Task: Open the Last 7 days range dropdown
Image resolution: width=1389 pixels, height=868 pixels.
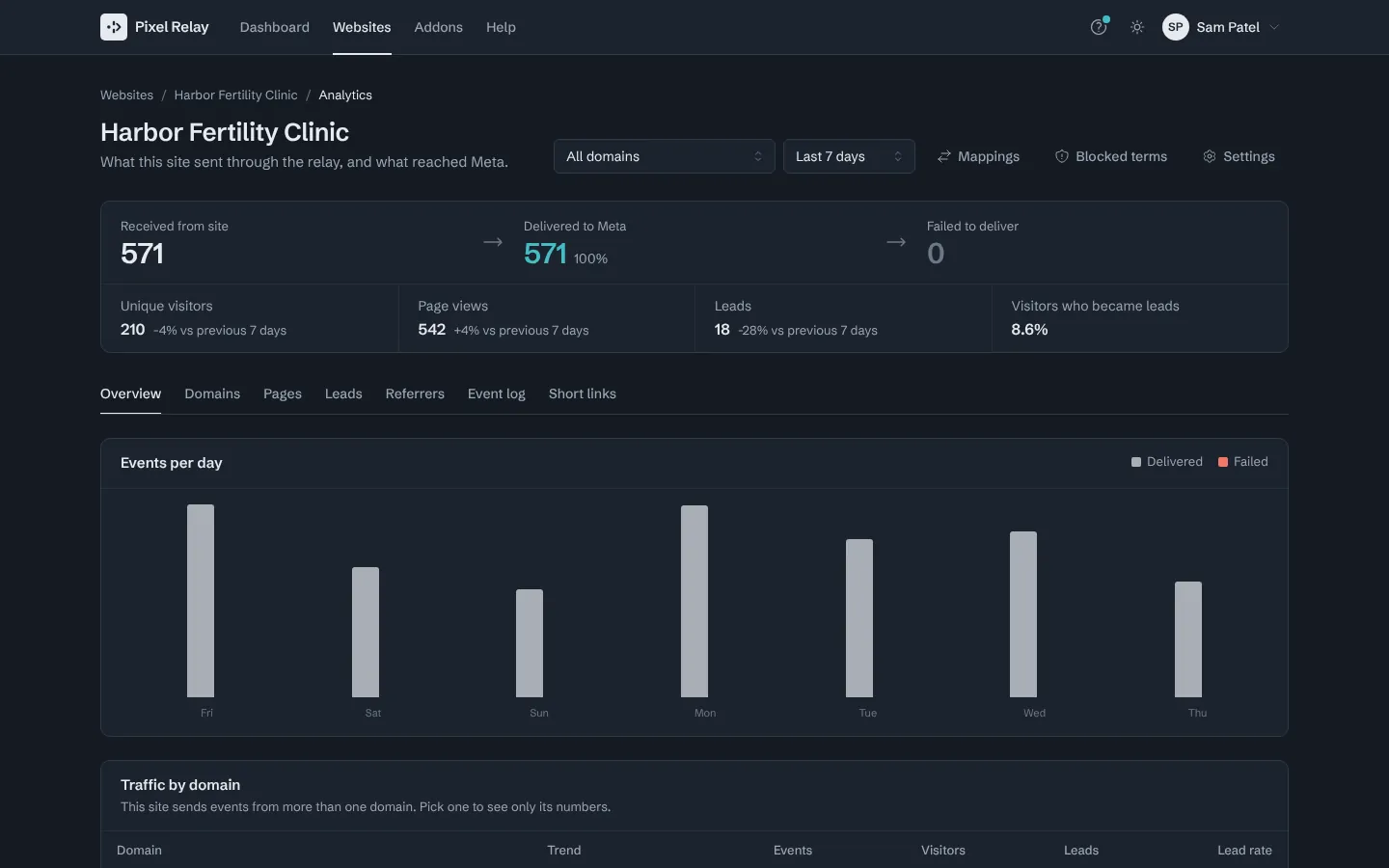Action: tap(849, 156)
